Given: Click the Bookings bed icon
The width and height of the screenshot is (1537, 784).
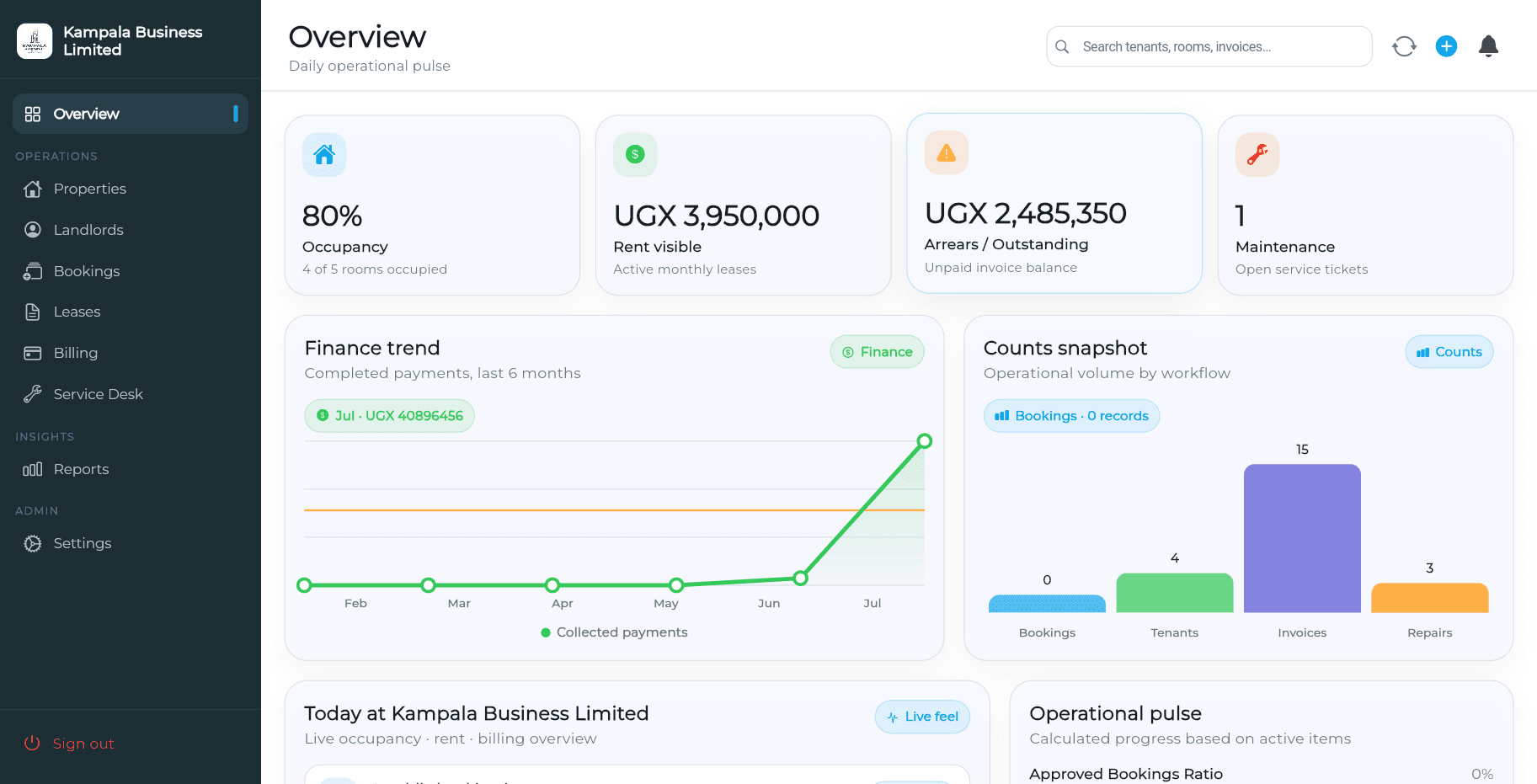Looking at the screenshot, I should tap(33, 271).
